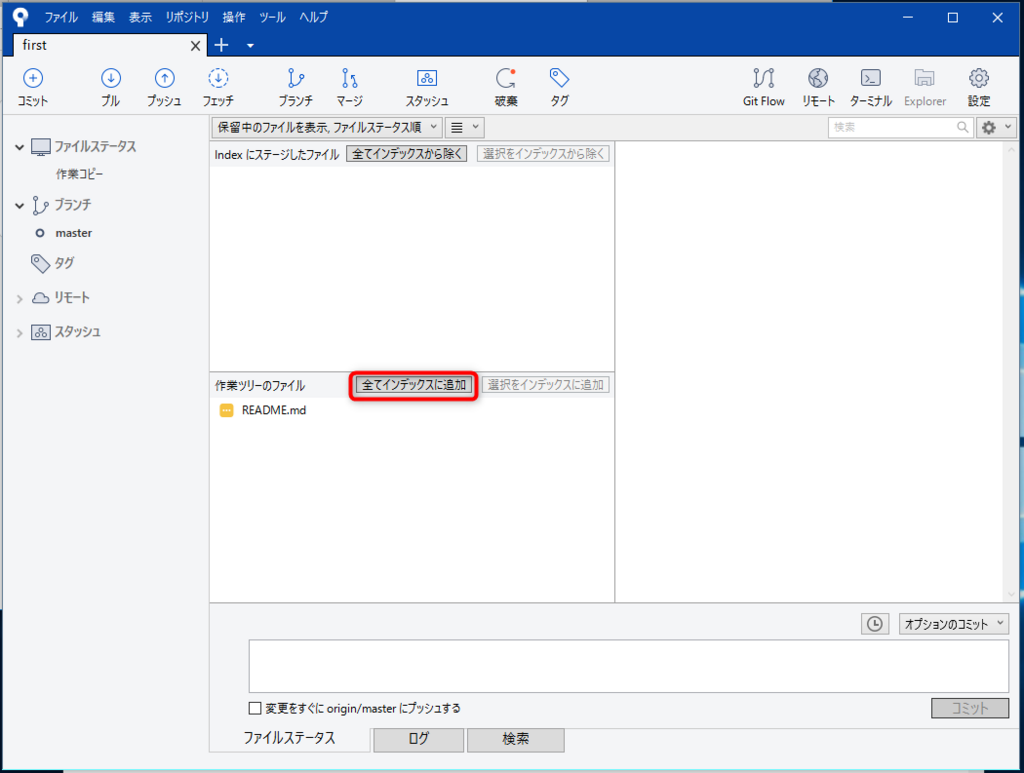Select the master branch in the sidebar

[73, 233]
